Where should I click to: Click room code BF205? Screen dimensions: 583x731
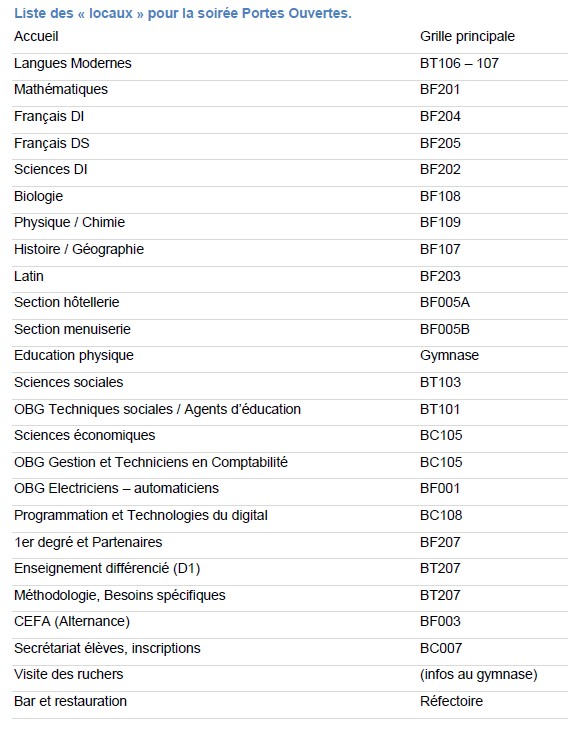[440, 143]
